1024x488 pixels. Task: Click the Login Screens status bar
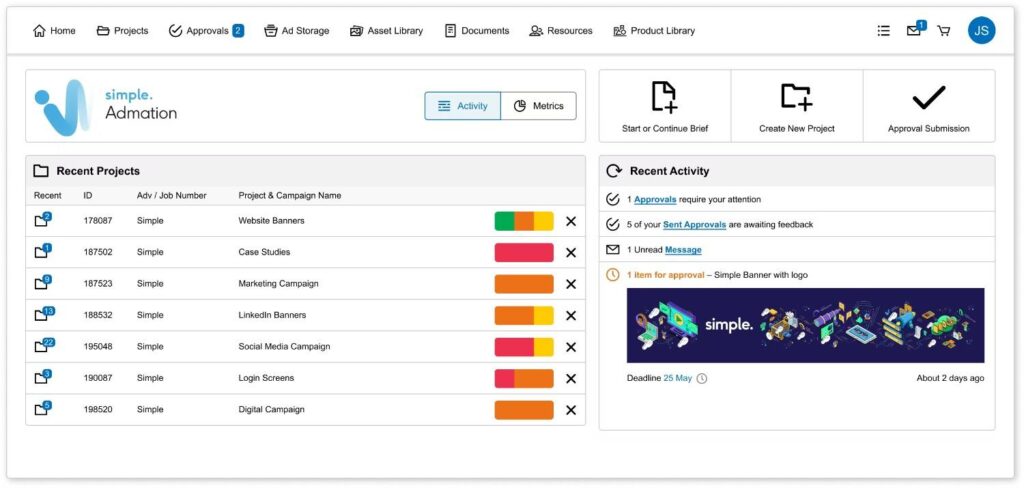[524, 378]
